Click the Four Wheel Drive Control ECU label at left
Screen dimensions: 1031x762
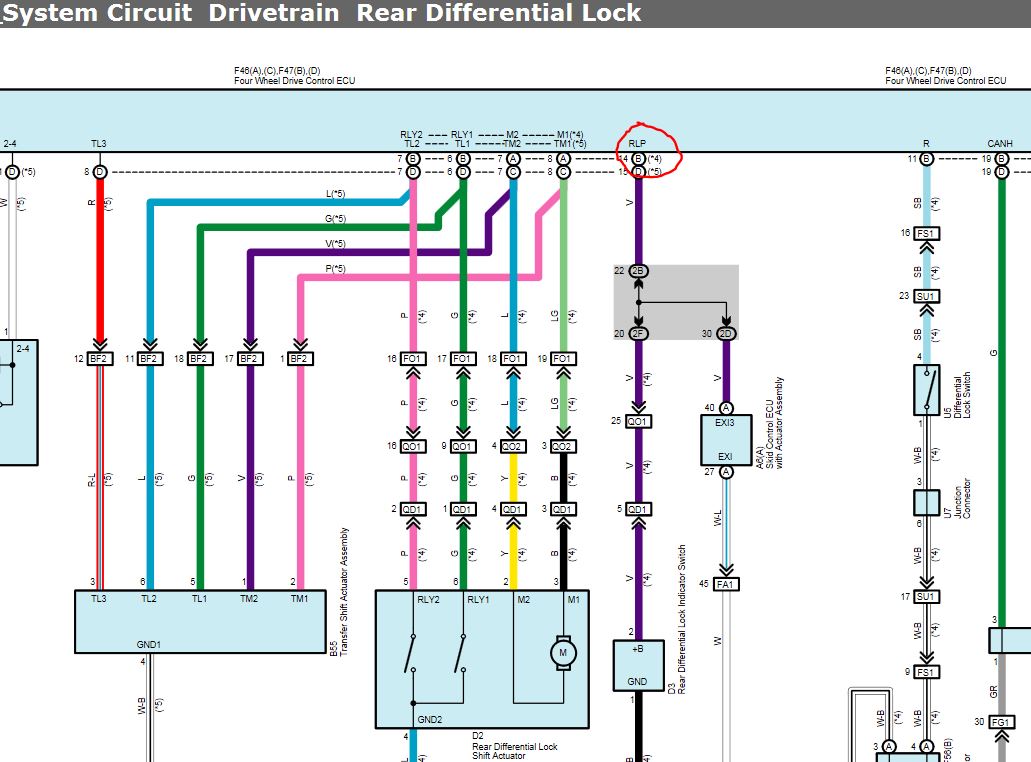pyautogui.click(x=295, y=80)
